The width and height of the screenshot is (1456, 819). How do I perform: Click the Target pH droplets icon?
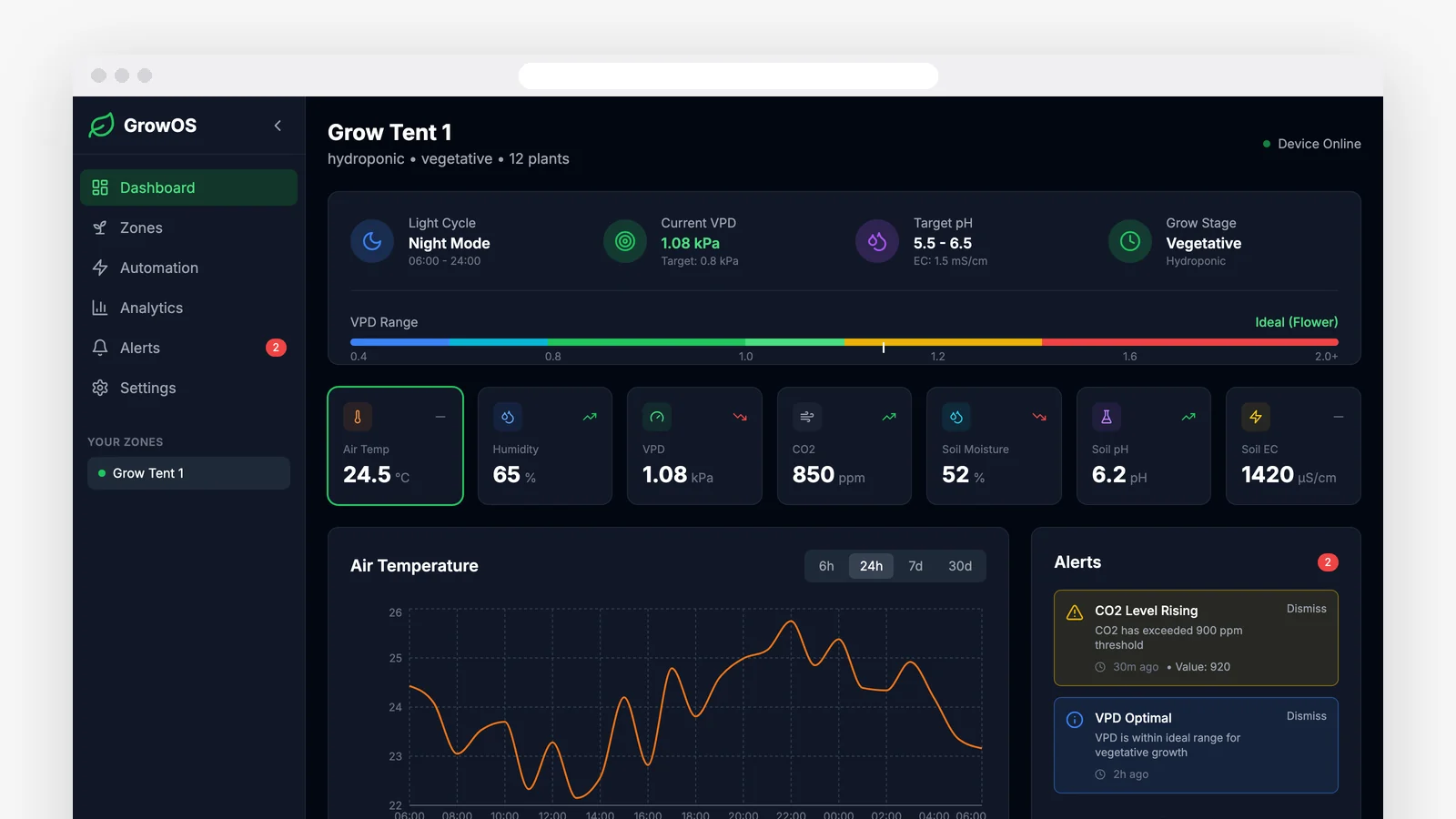[x=877, y=241]
